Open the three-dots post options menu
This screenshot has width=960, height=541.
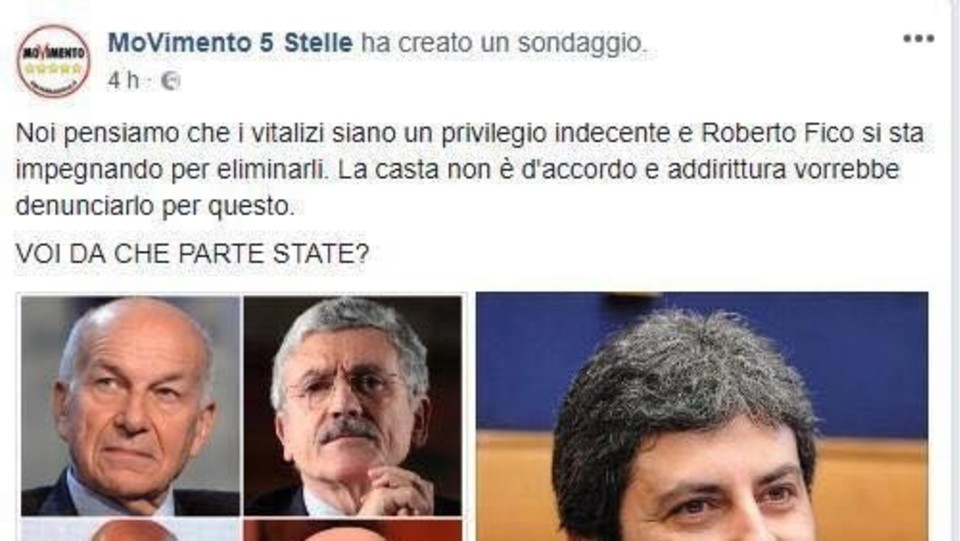tap(918, 39)
